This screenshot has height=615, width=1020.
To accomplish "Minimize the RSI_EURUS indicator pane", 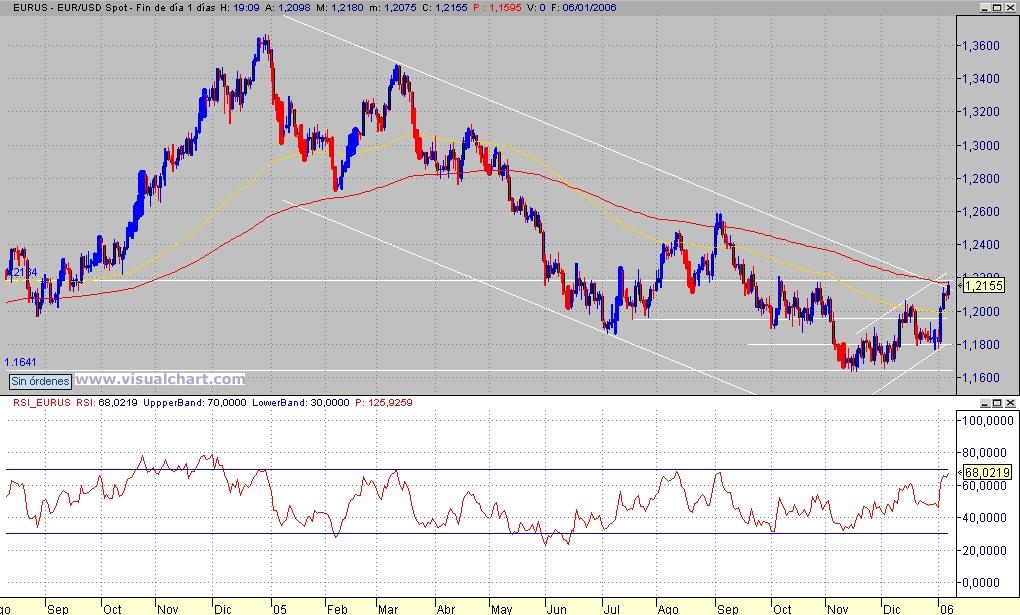I will point(986,403).
